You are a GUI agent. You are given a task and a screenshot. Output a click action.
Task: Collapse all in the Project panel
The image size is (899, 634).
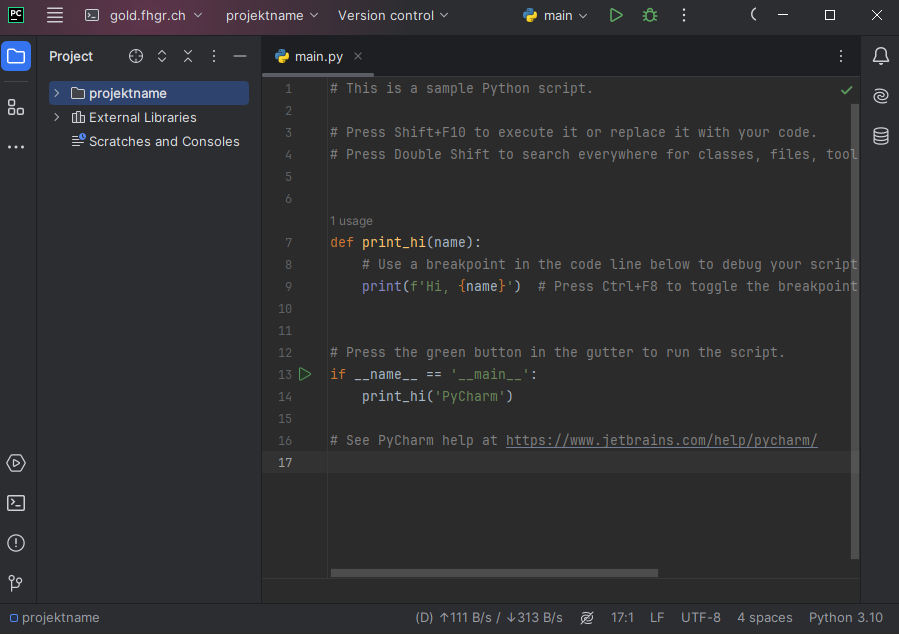click(188, 56)
